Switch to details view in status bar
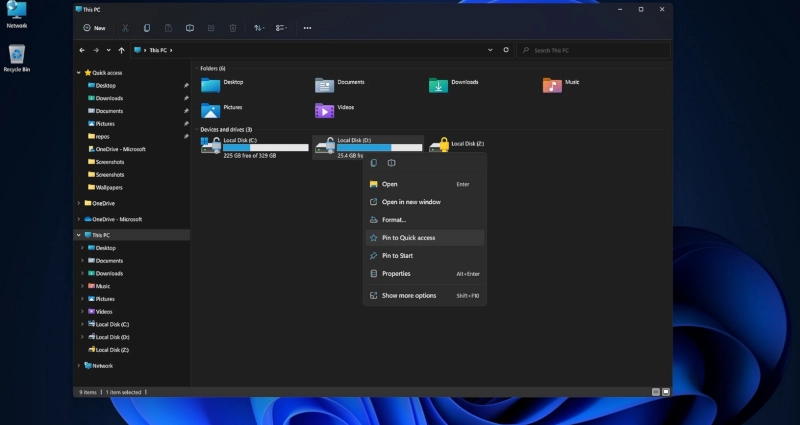 656,392
